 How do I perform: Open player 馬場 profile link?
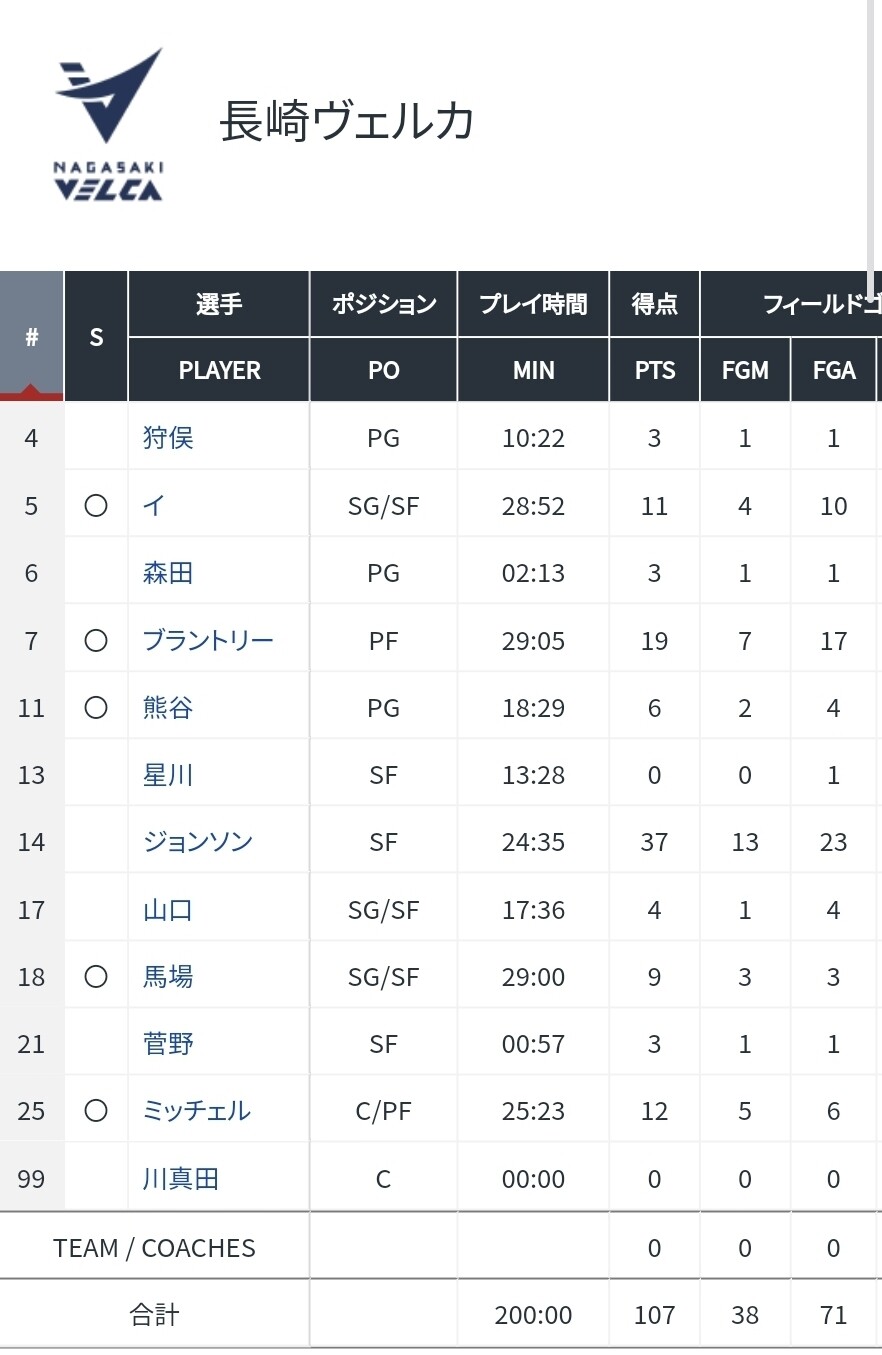point(168,977)
